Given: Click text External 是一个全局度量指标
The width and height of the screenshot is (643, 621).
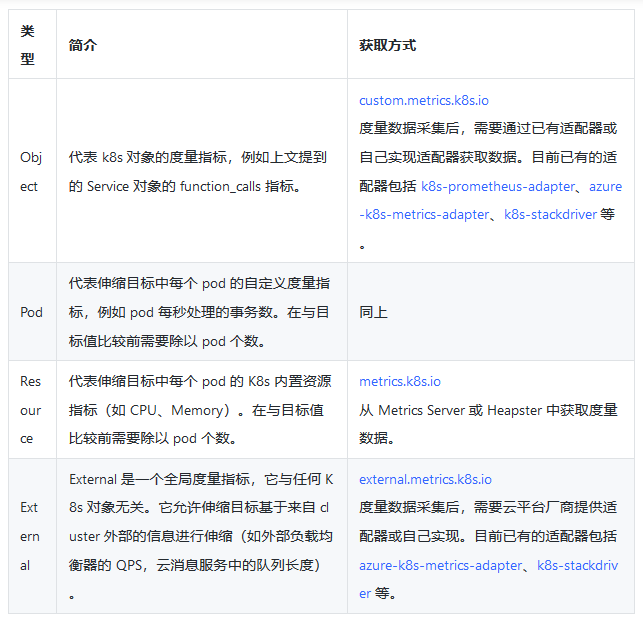Looking at the screenshot, I should tap(160, 479).
